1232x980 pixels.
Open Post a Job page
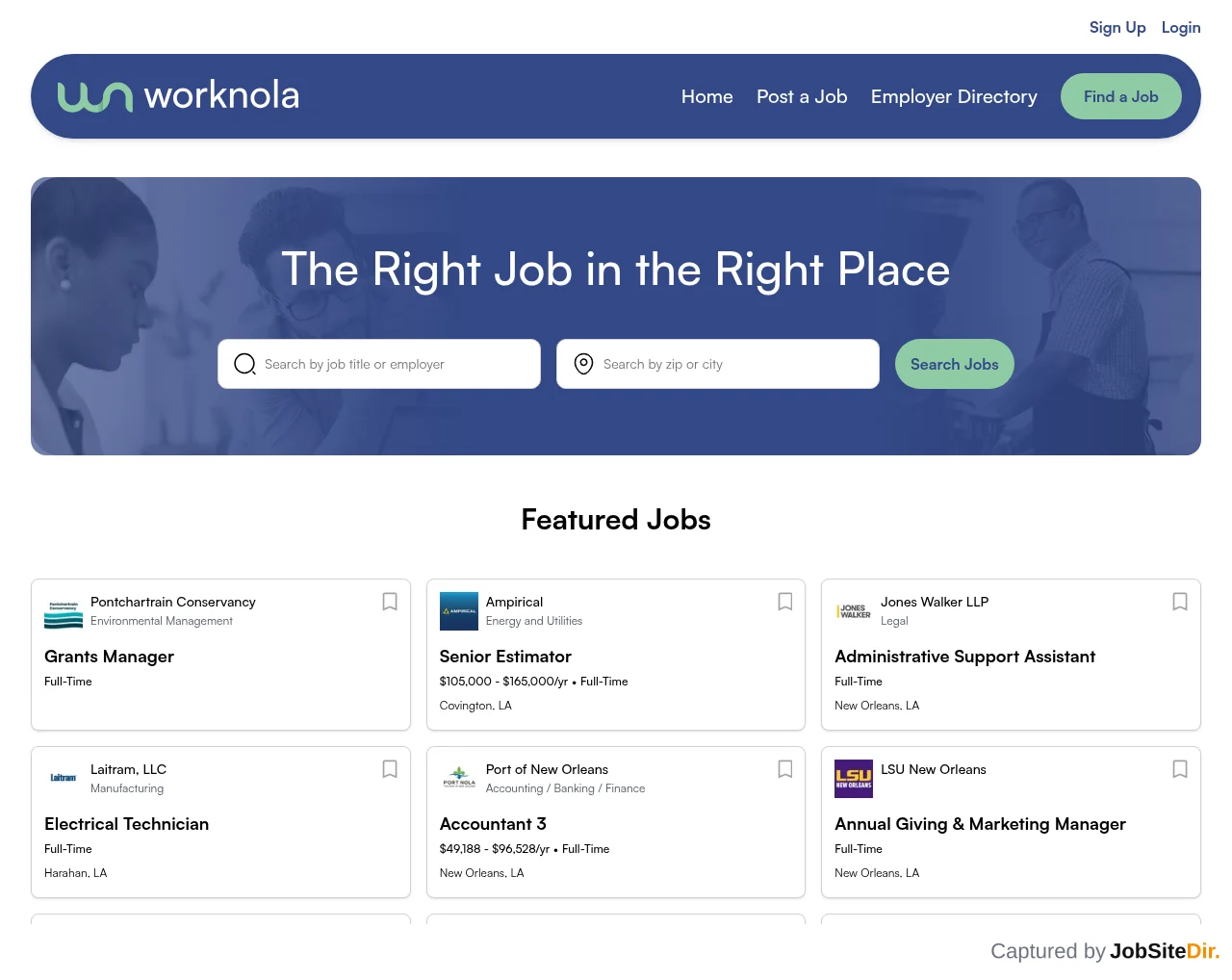pyautogui.click(x=802, y=96)
